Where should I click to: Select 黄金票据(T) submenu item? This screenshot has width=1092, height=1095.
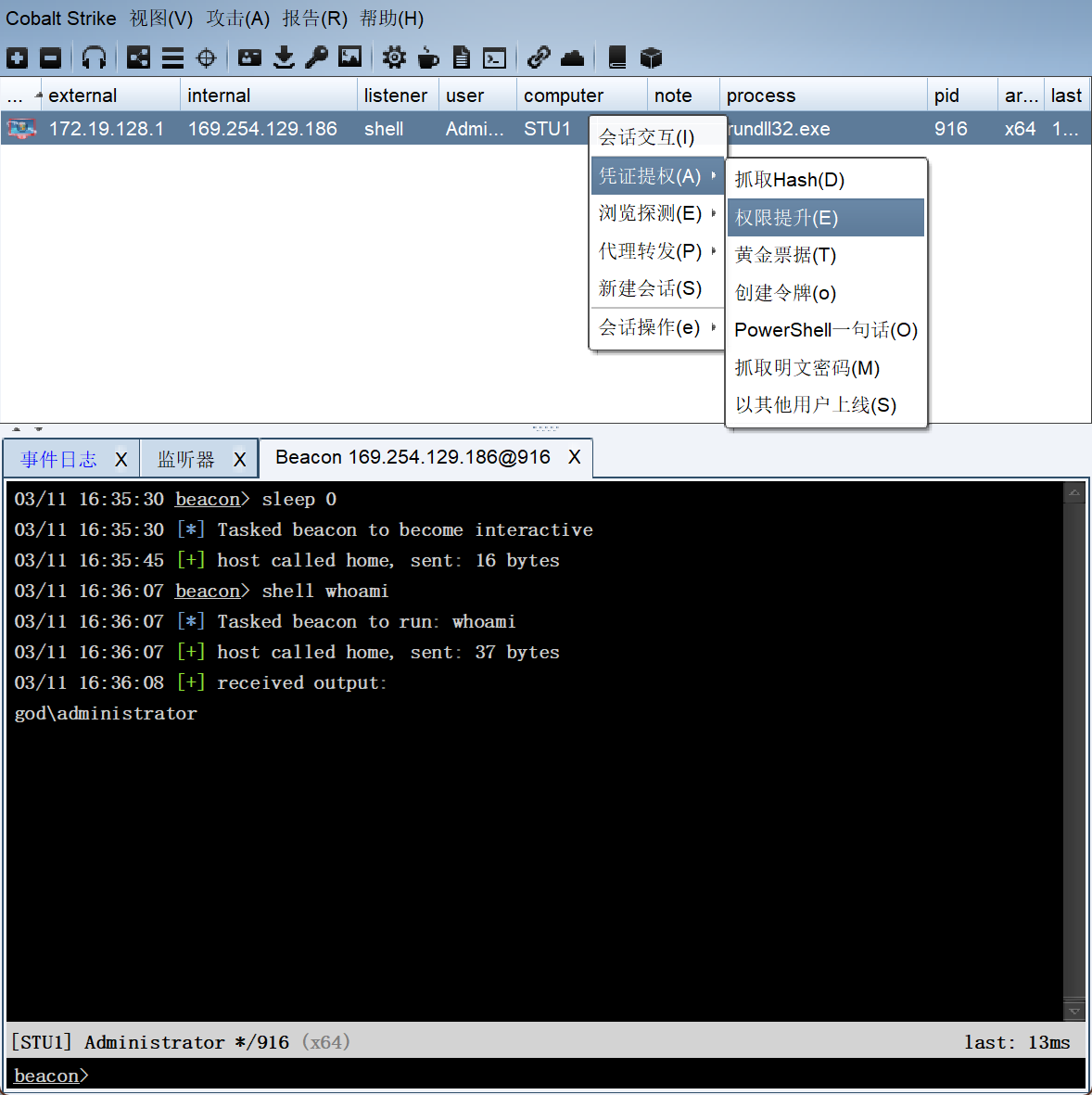(825, 255)
